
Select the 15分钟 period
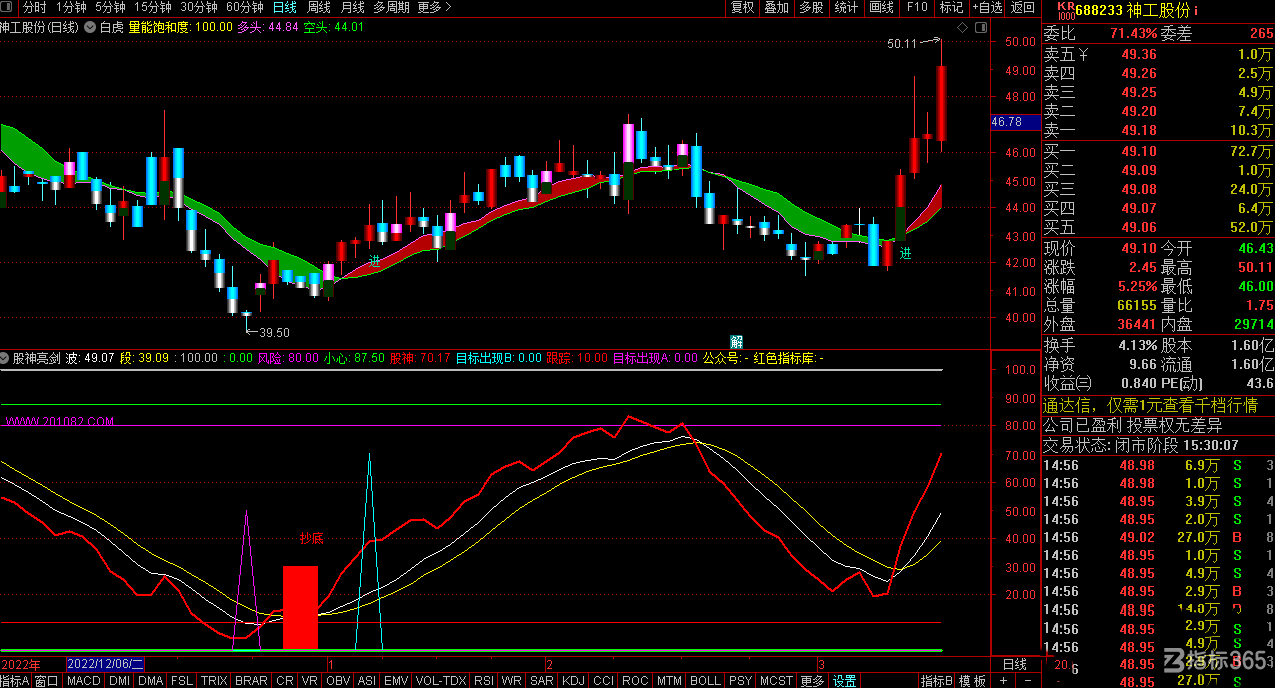152,7
